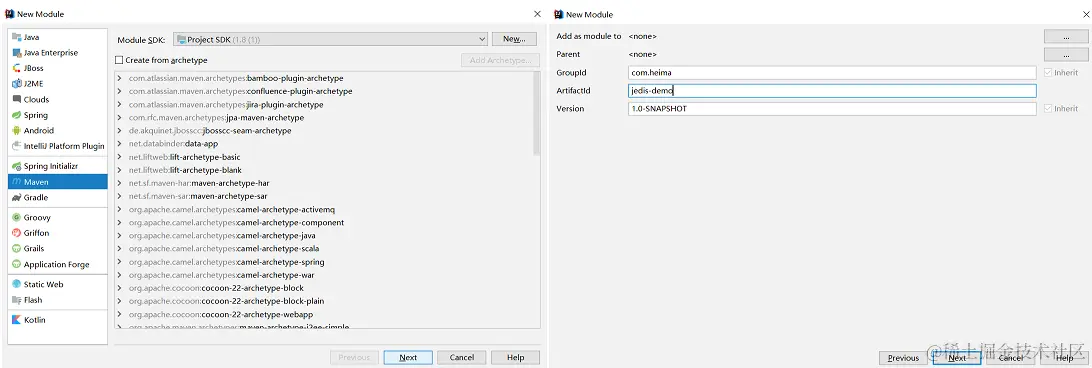This screenshot has height=368, width=1092.
Task: Click Help in the left New Module dialog
Action: pos(515,358)
